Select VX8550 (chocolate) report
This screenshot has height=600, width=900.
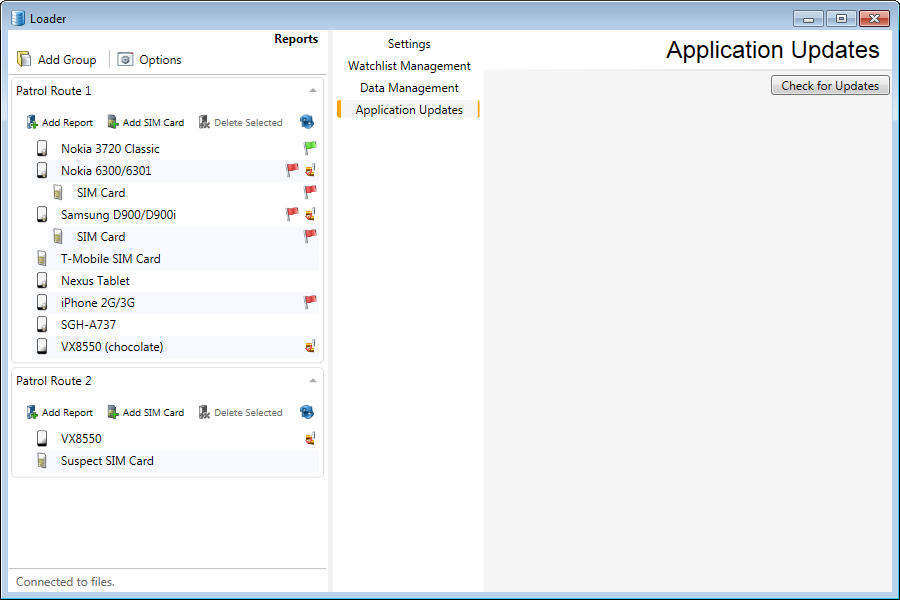coord(175,347)
